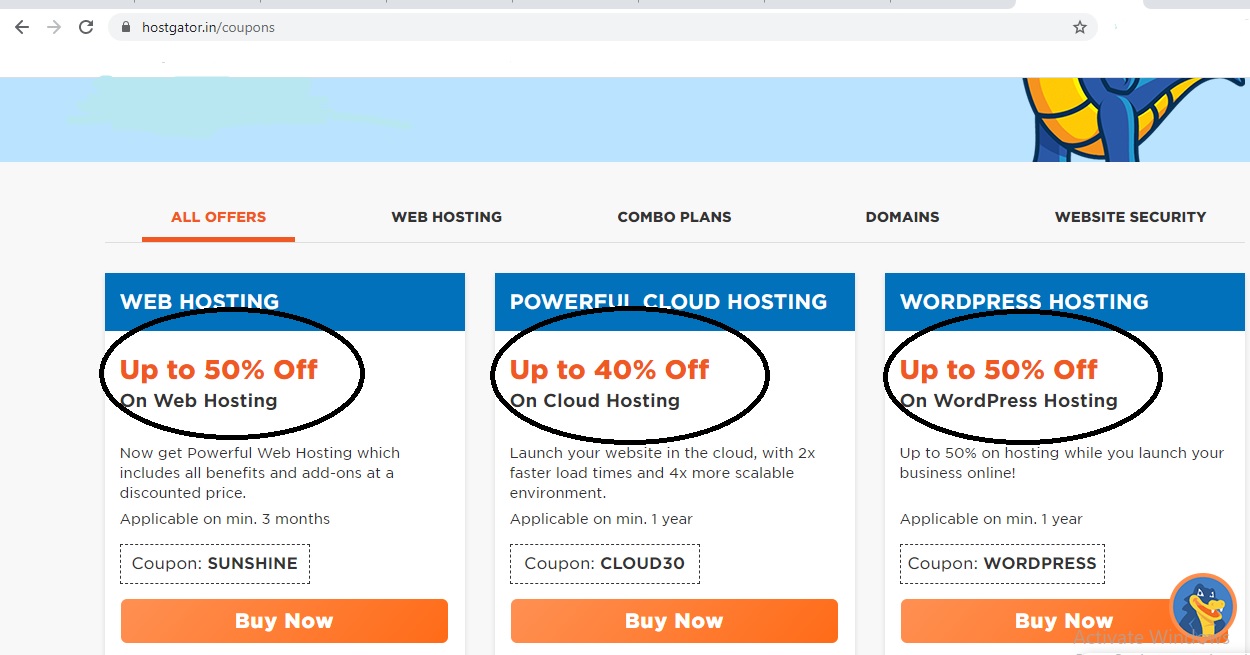Bookmark this page with the star icon
The width and height of the screenshot is (1250, 655).
pos(1080,27)
